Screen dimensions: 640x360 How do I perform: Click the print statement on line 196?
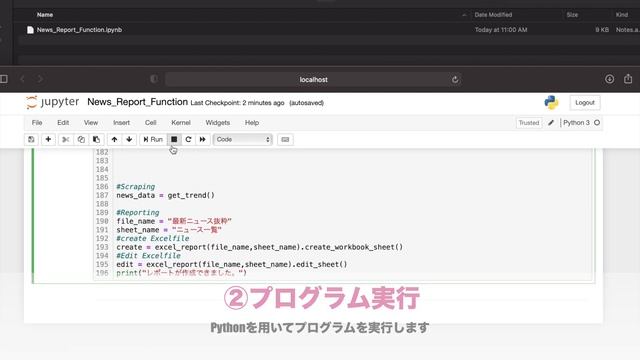[x=182, y=273]
